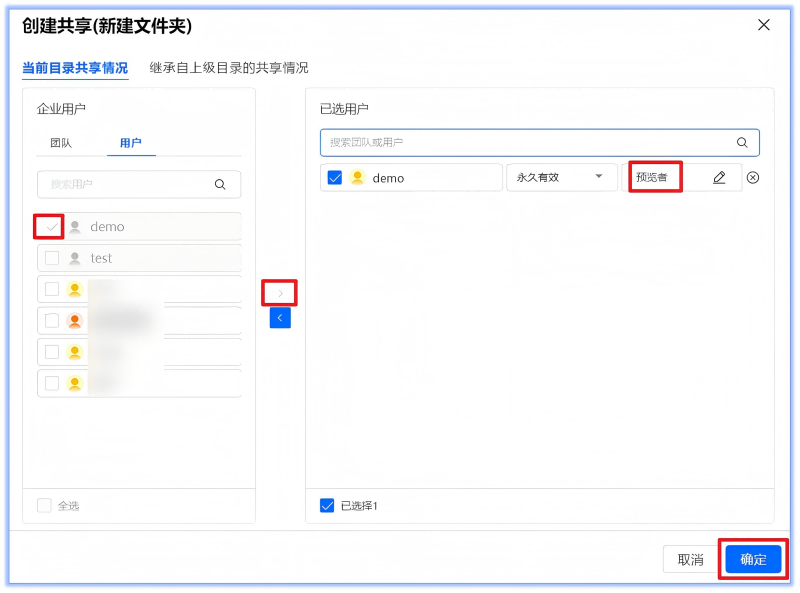Open the 预览者 role selector
The width and height of the screenshot is (800, 593).
pos(657,178)
